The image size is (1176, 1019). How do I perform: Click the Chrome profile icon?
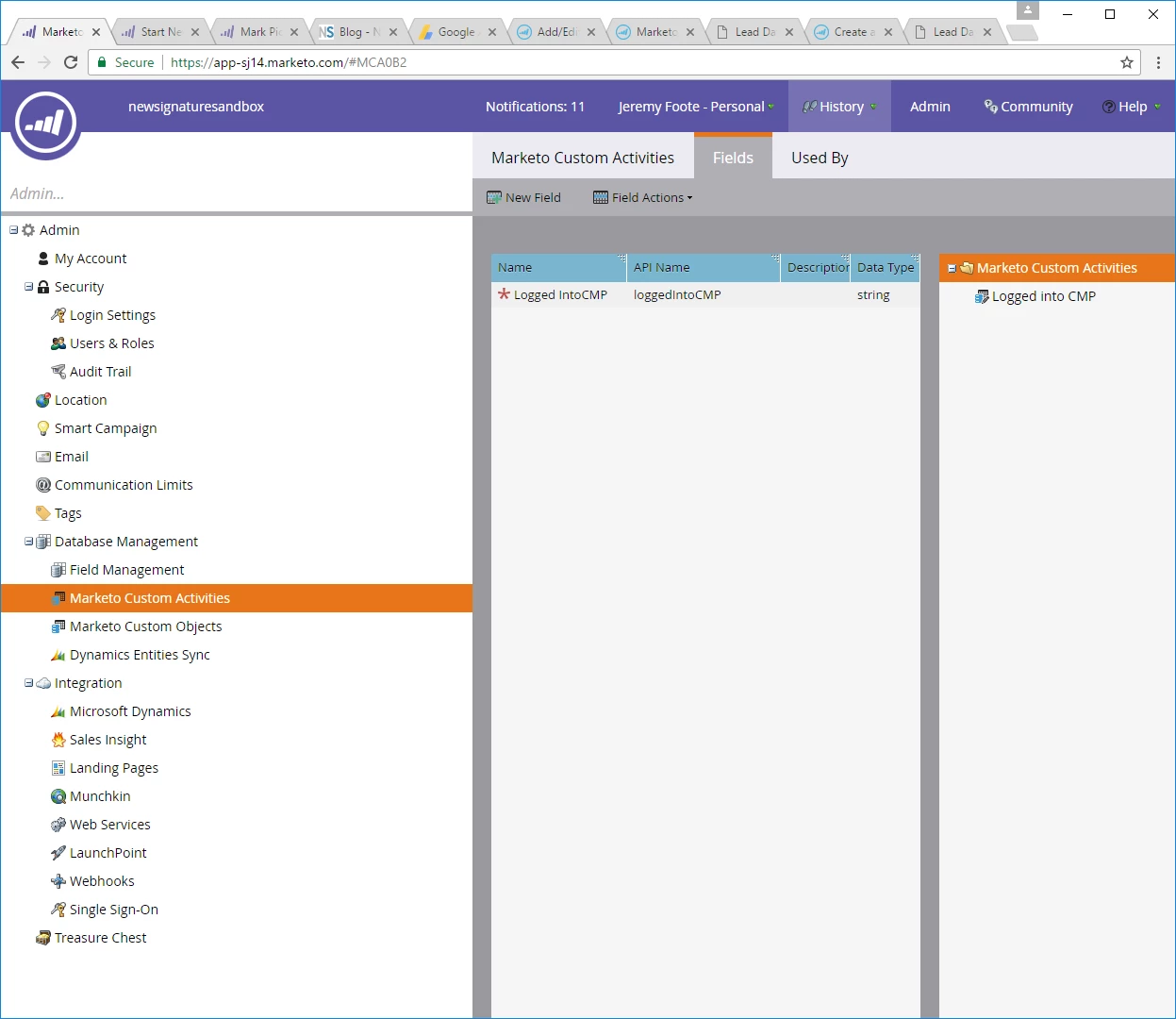pyautogui.click(x=1028, y=10)
